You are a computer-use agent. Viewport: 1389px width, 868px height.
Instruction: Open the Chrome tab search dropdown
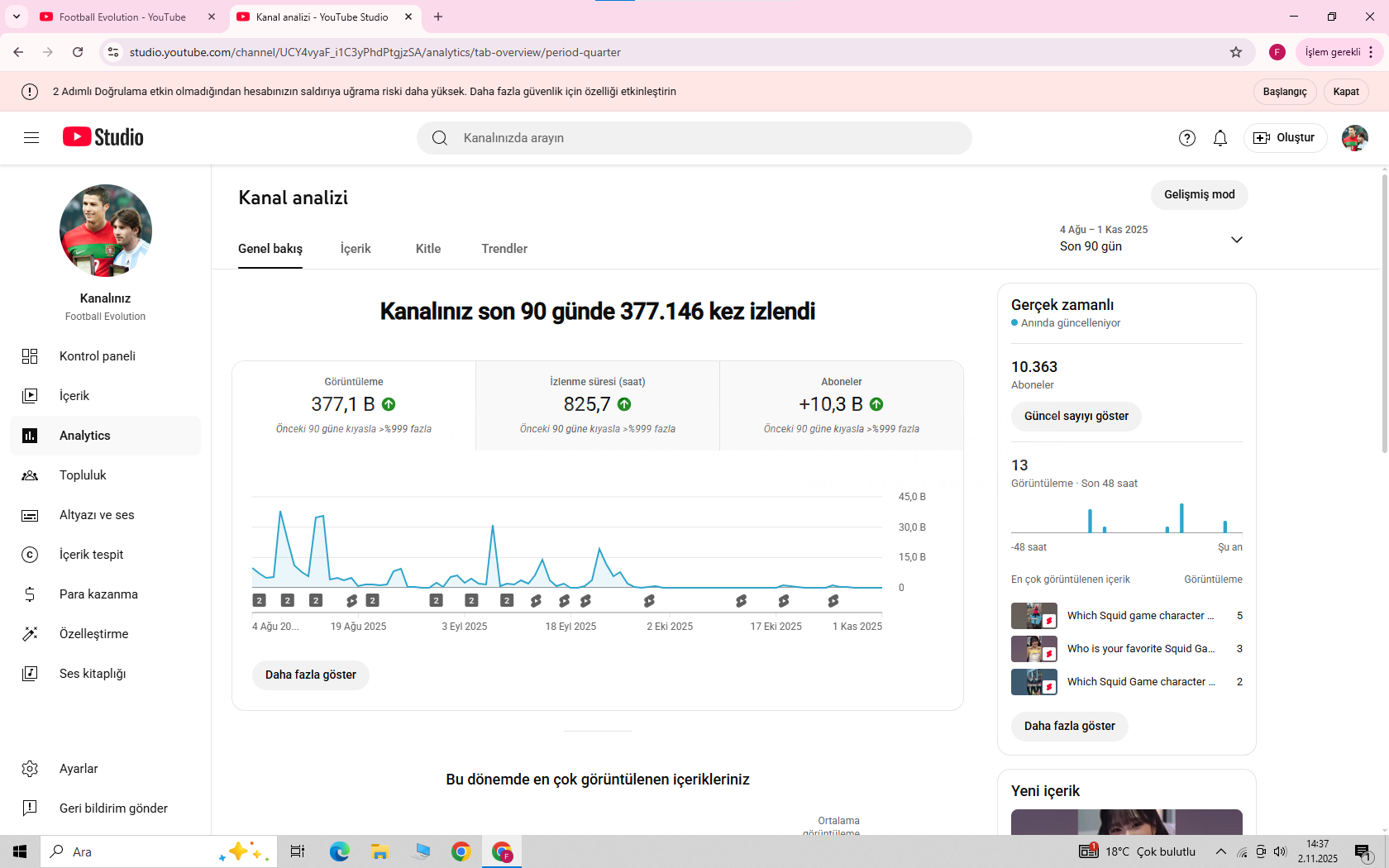17,17
